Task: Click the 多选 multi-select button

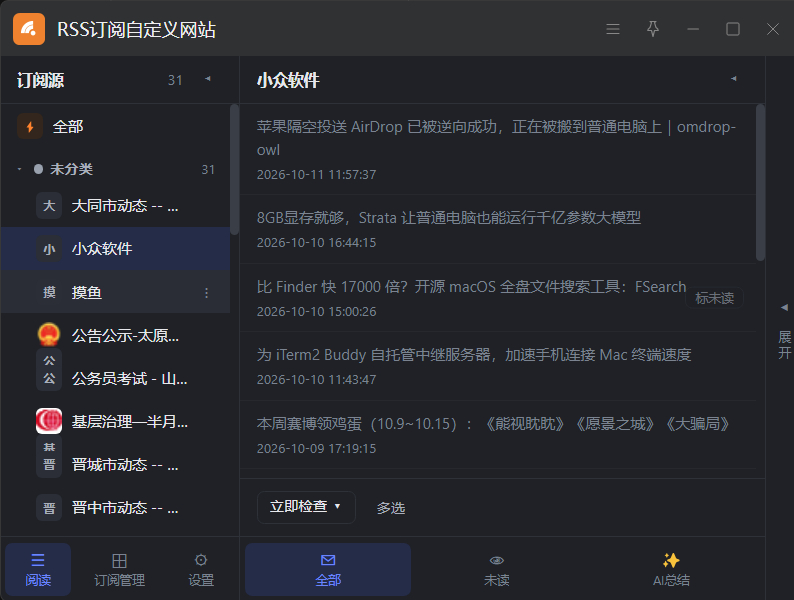Action: pos(390,508)
